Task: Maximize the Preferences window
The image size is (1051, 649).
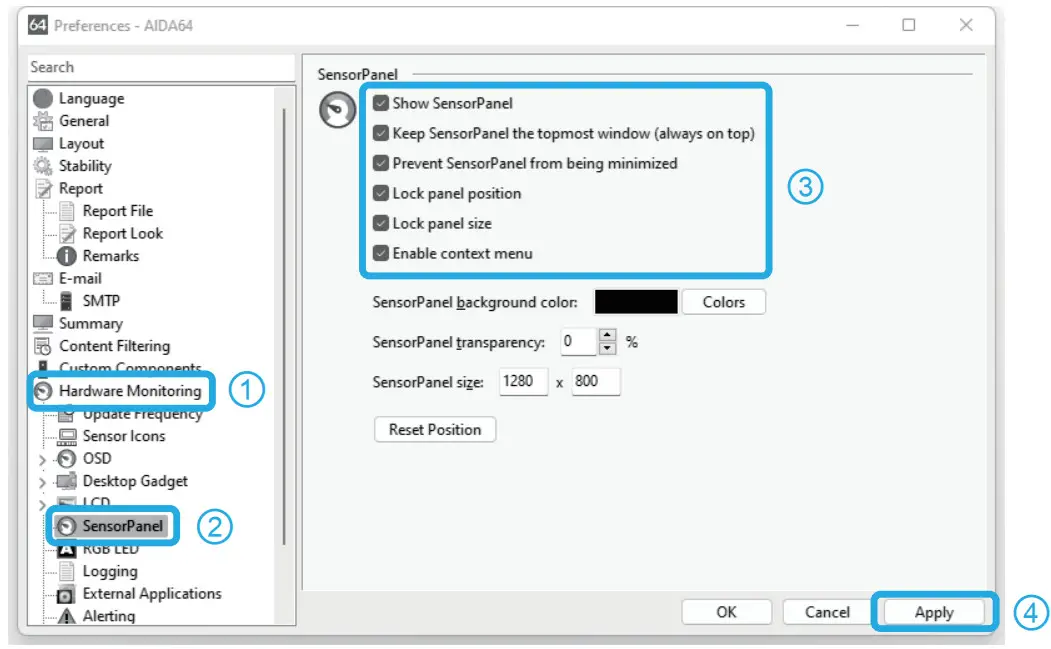Action: tap(908, 25)
